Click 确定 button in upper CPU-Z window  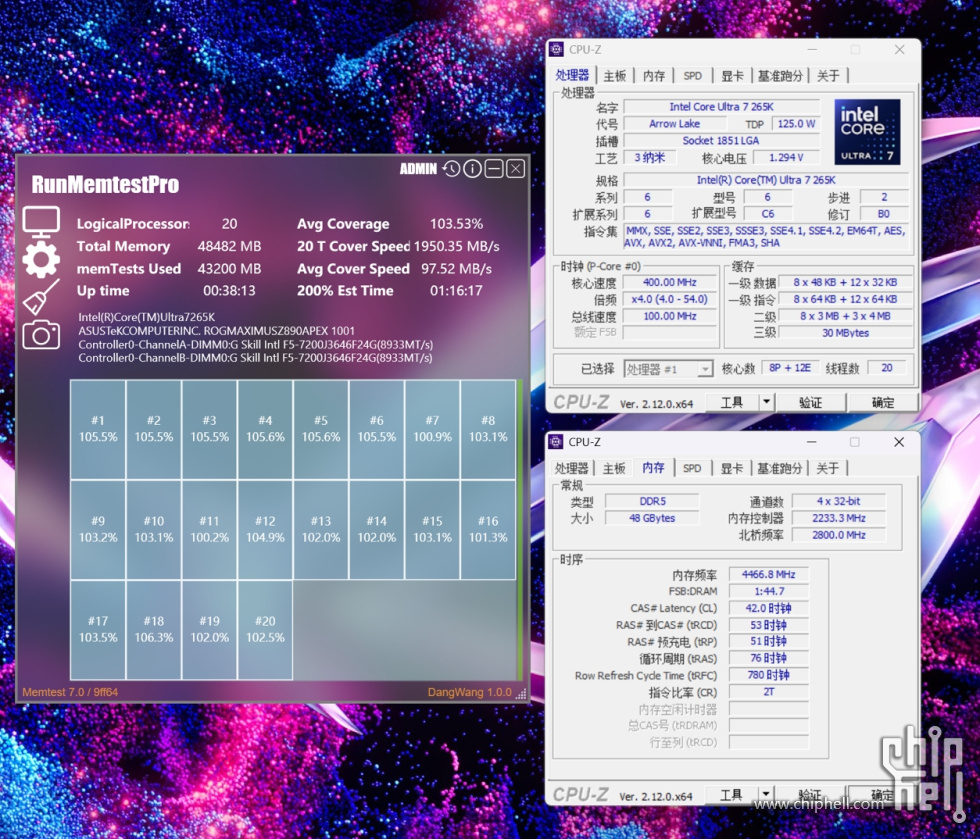click(x=882, y=402)
